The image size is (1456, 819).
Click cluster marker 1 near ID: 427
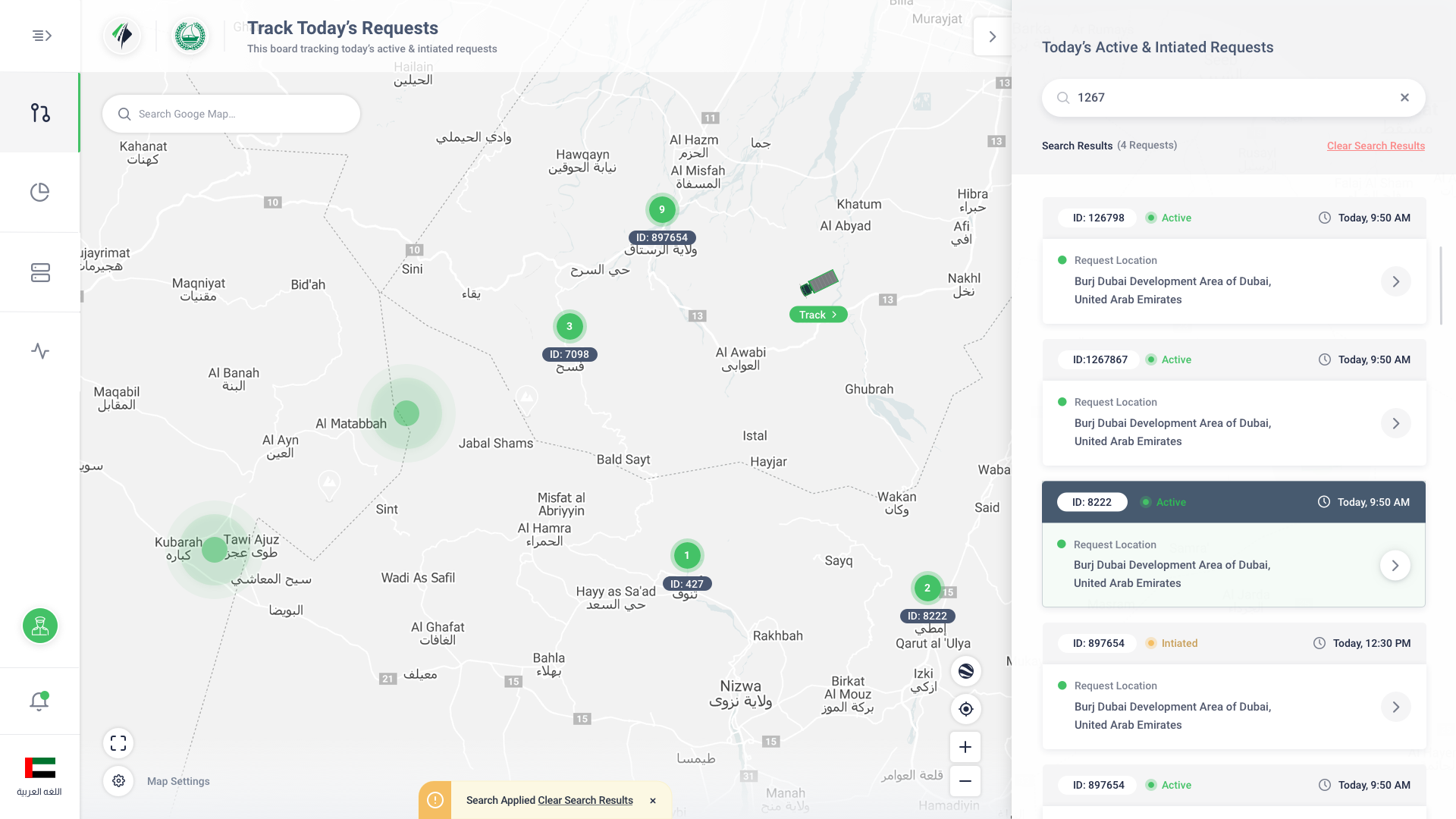[687, 555]
